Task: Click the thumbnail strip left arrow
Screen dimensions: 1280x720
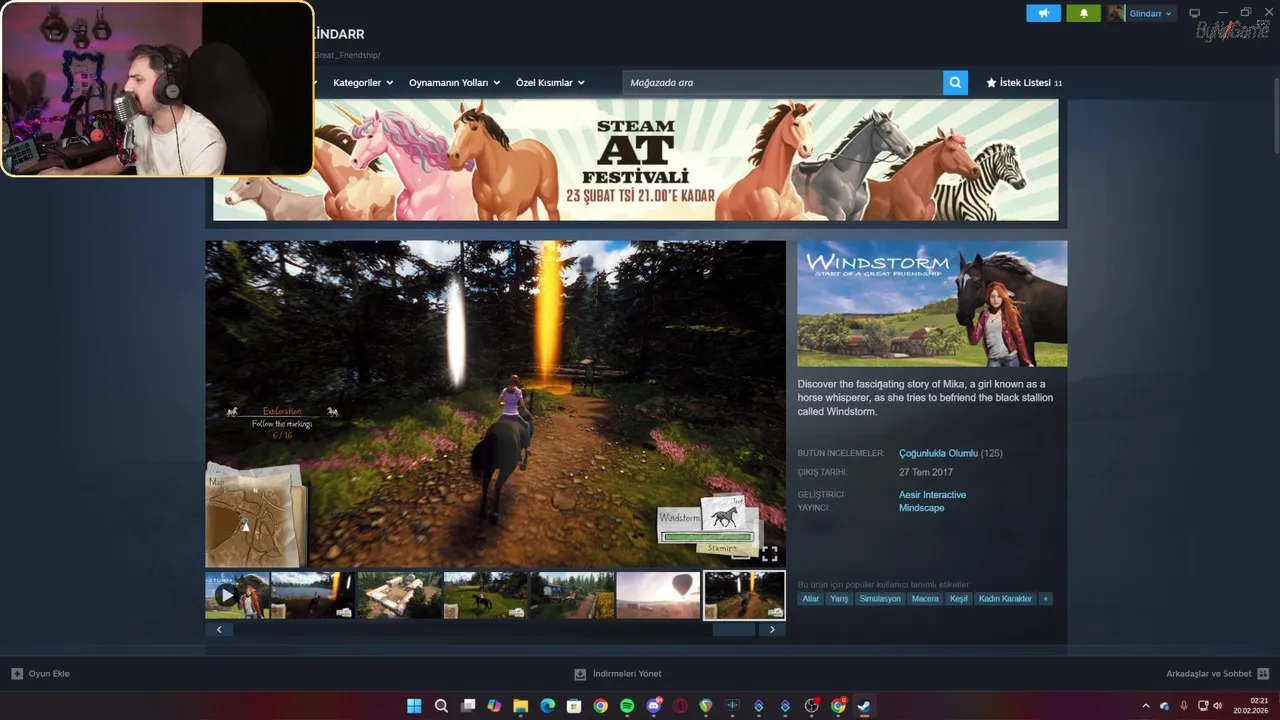Action: [219, 630]
